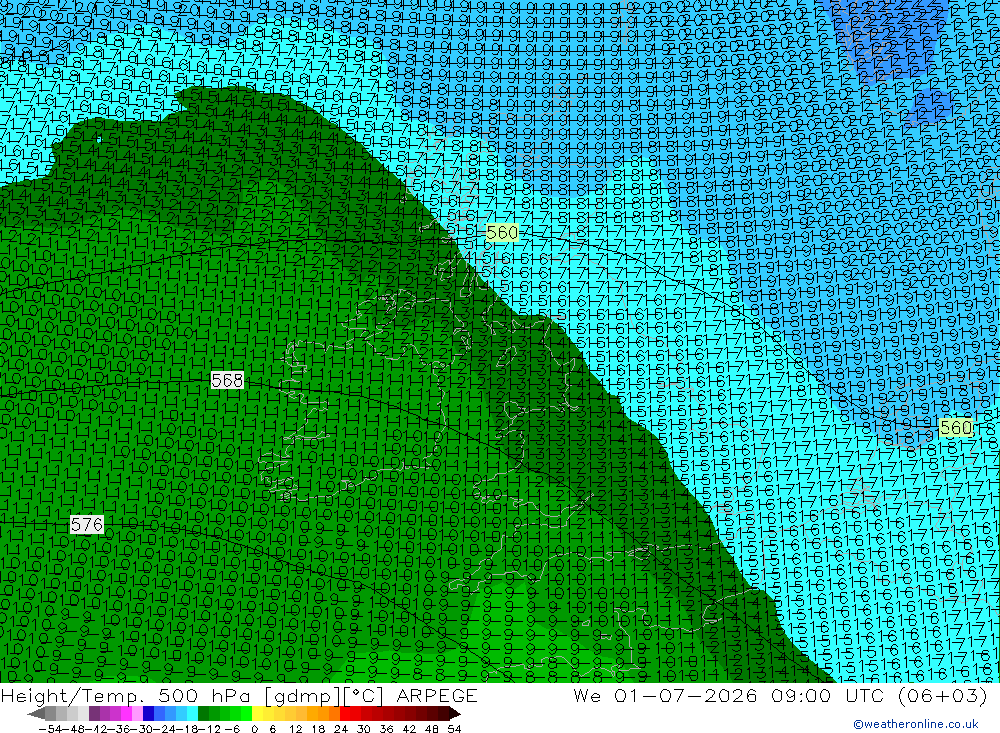1000x733 pixels.
Task: Click the bright red legend swatch at 24
Action: (x=345, y=714)
